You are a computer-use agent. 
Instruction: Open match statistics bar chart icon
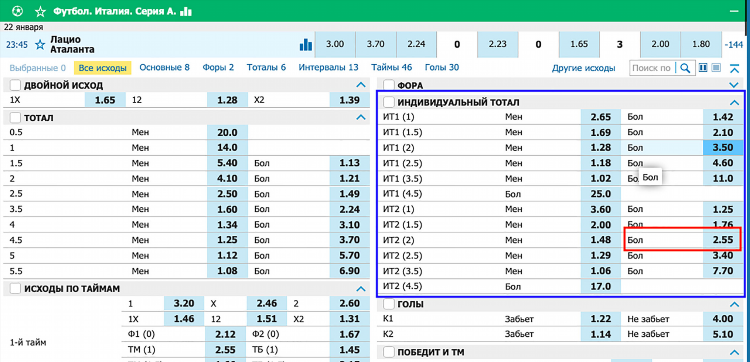[x=305, y=44]
